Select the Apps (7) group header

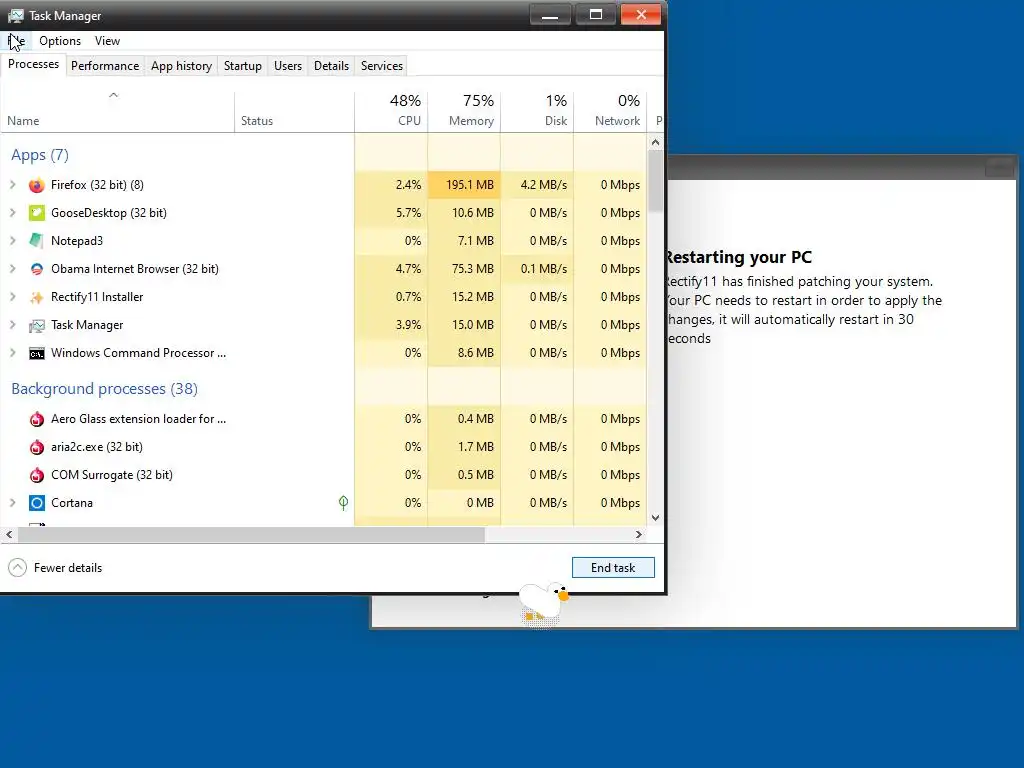[40, 155]
